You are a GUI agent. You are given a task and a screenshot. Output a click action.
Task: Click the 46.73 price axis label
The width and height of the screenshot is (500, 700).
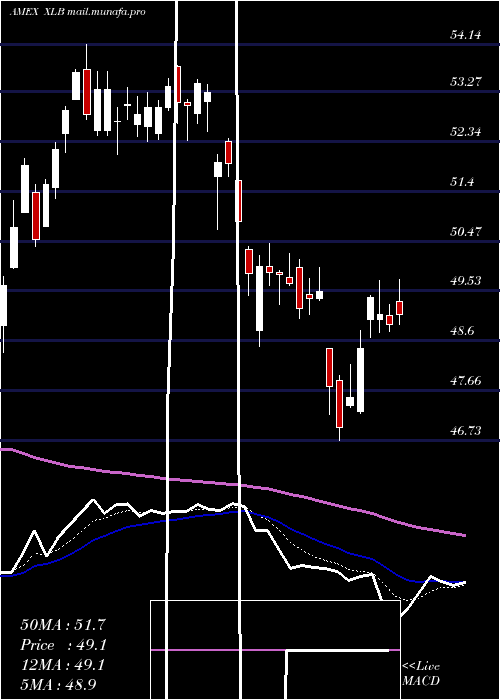point(465,430)
